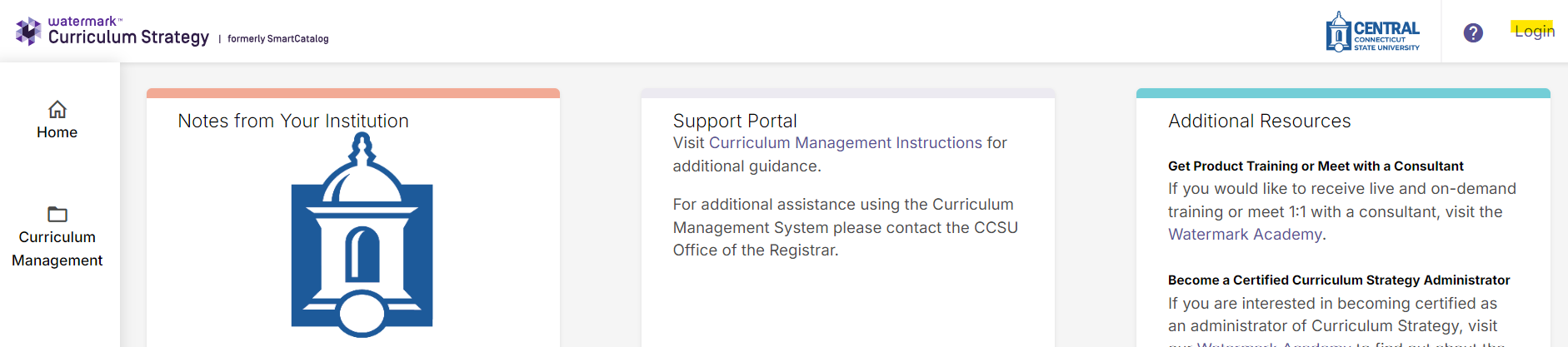
Task: Click the Support Portal heading
Action: (x=735, y=121)
